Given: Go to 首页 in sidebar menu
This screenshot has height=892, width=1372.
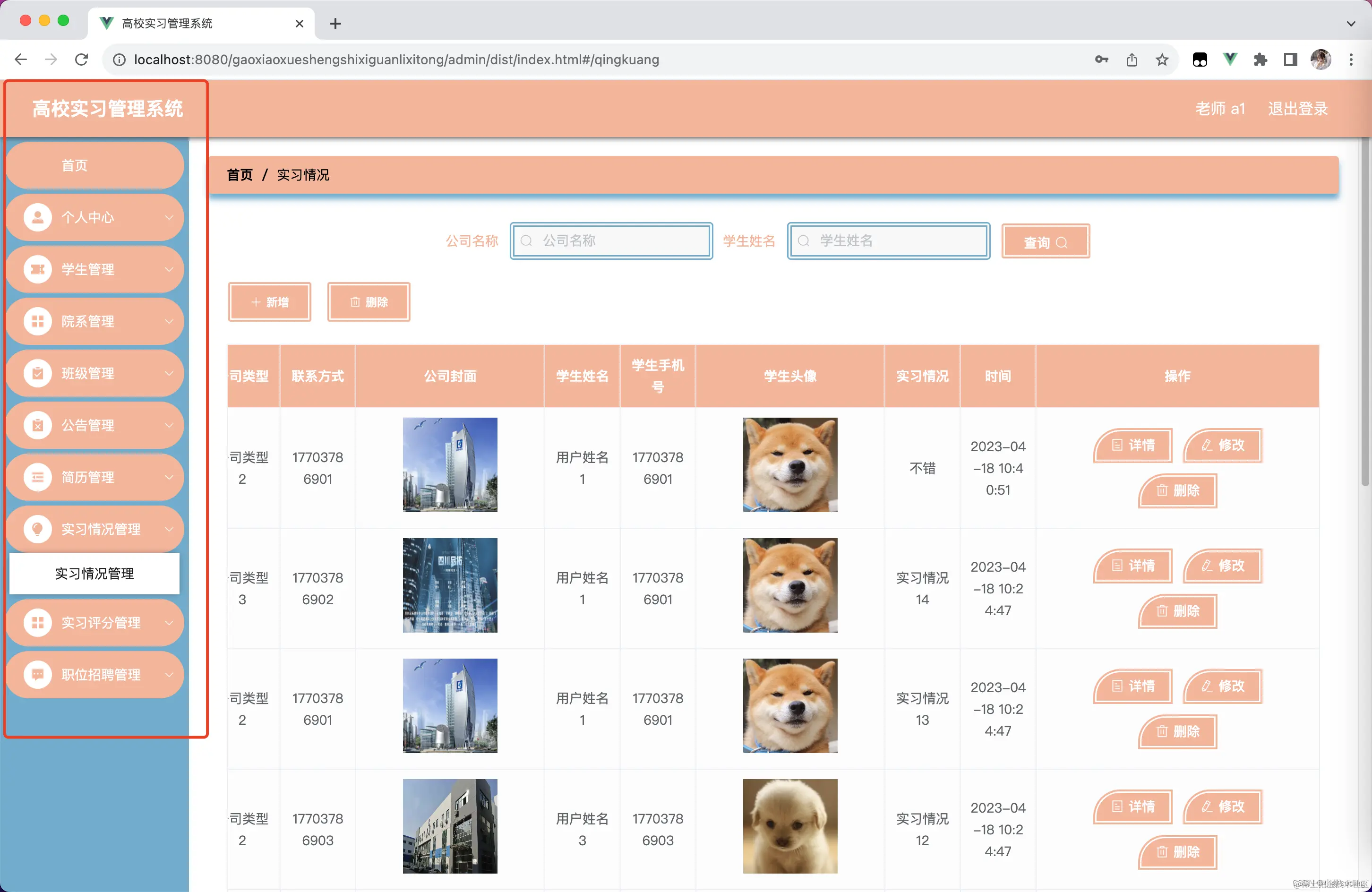Looking at the screenshot, I should (74, 165).
